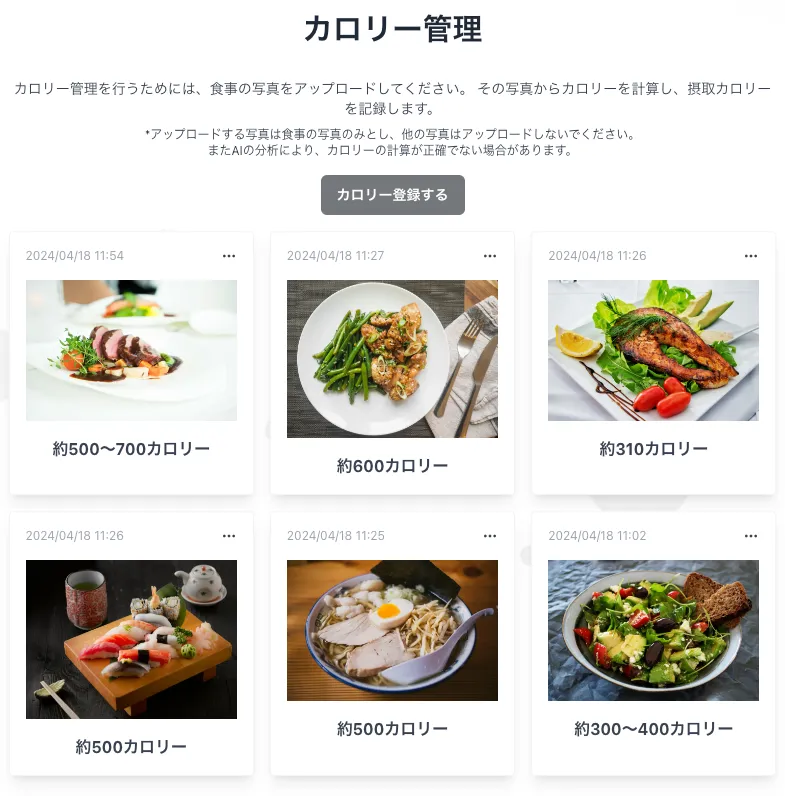Click the カロリー管理 page heading
This screenshot has width=785, height=796.
(392, 29)
